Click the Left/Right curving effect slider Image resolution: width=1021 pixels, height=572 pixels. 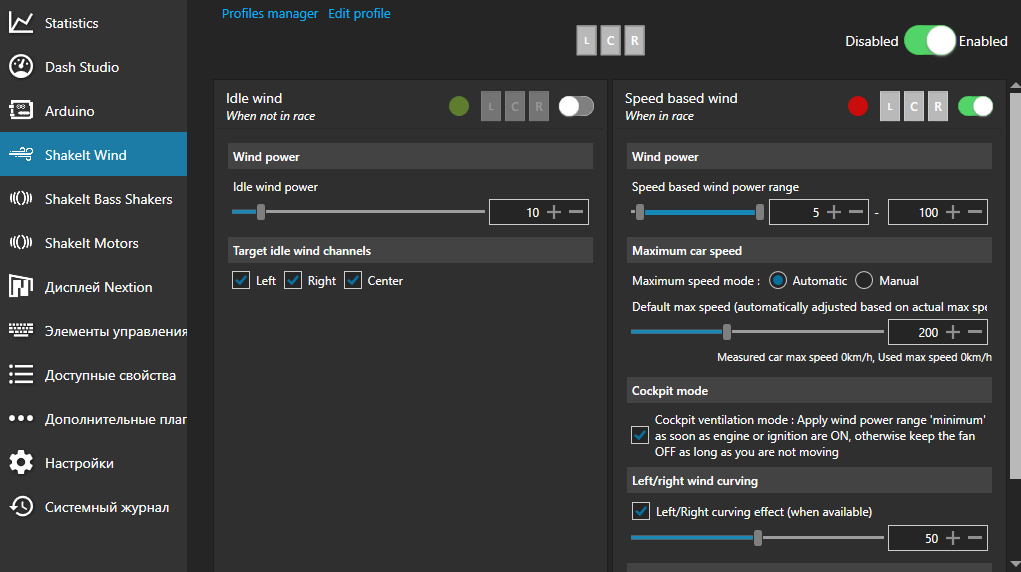pyautogui.click(x=757, y=538)
